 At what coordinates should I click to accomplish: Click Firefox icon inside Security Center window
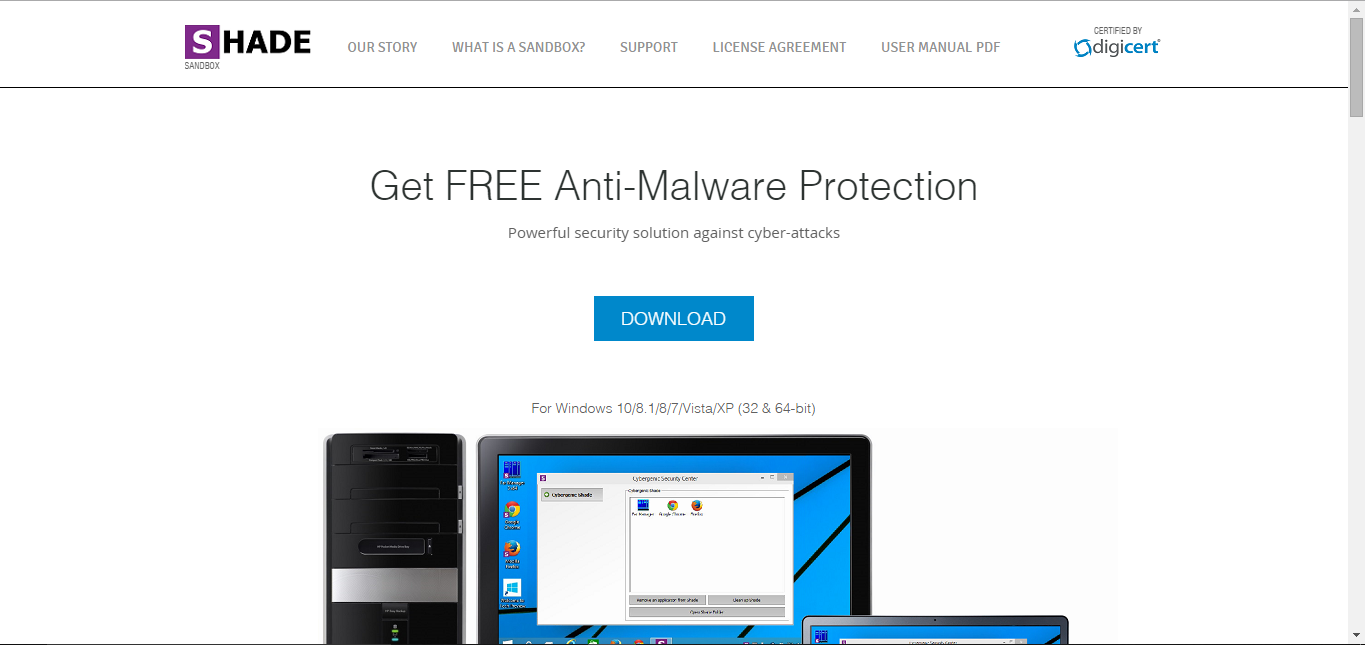[697, 508]
